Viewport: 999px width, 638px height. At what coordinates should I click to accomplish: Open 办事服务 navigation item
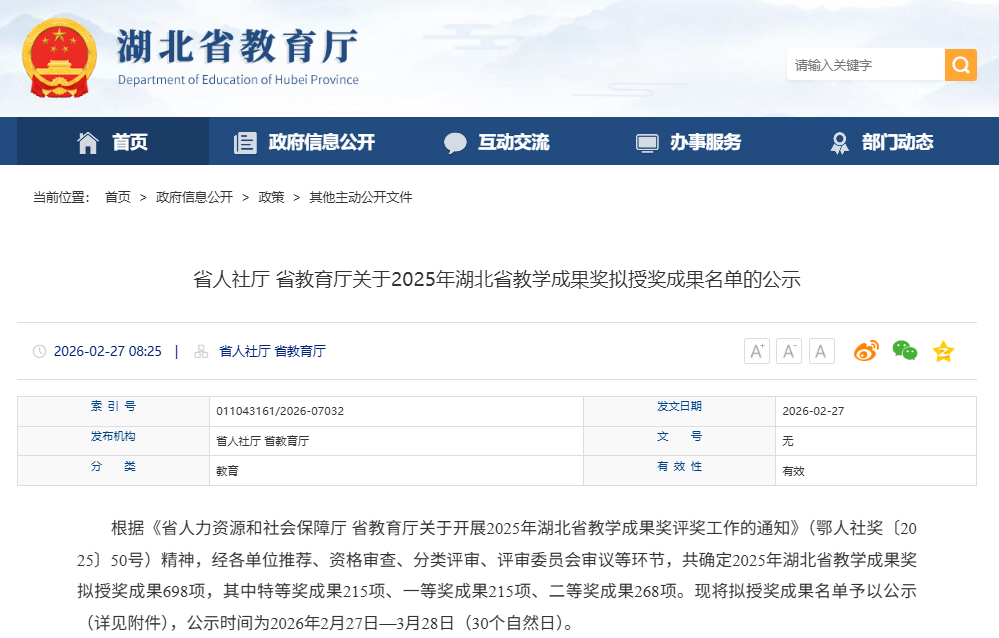(x=689, y=142)
